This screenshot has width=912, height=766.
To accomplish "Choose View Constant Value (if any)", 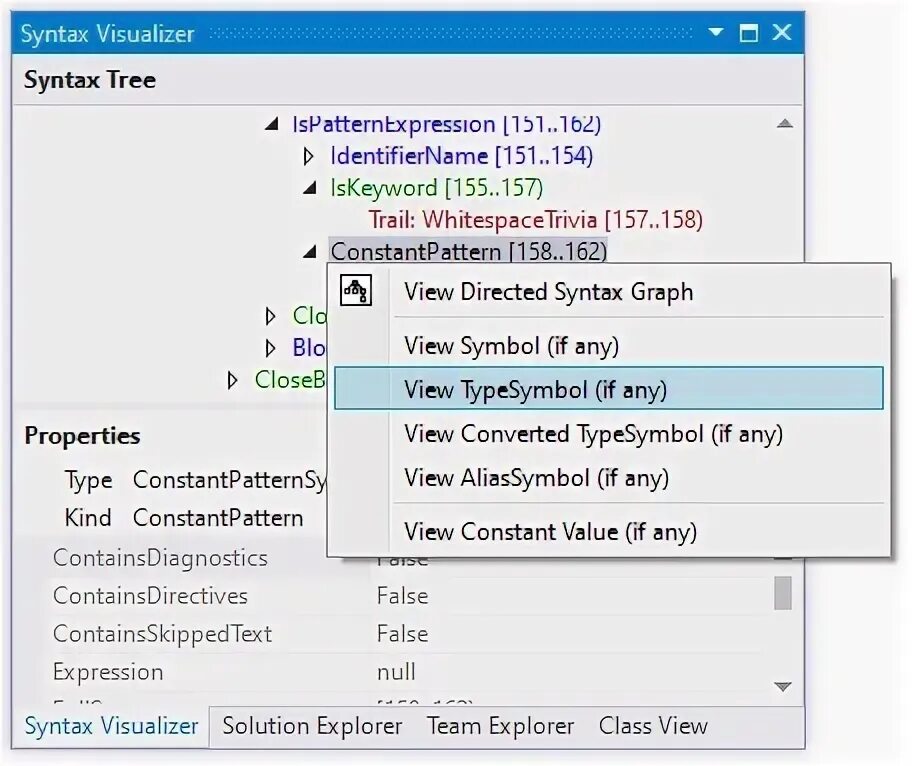I will coord(609,532).
